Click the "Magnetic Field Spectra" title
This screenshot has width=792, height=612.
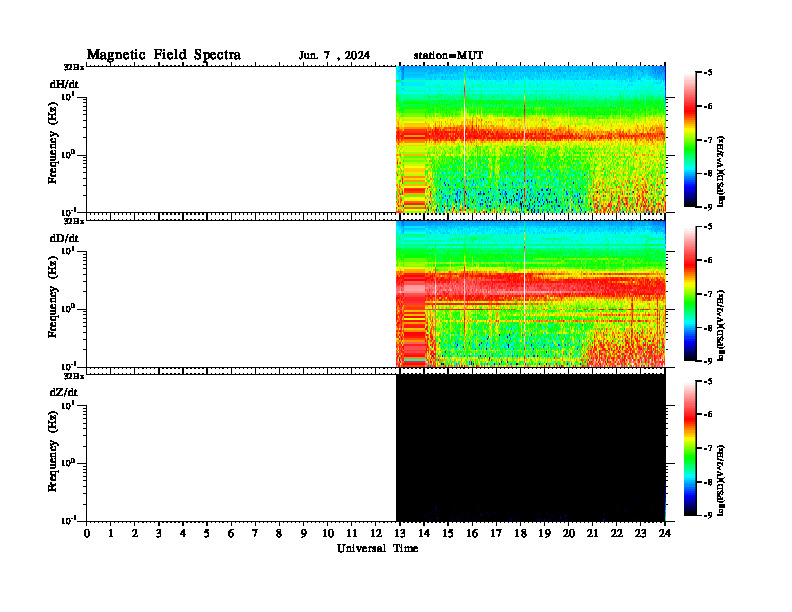[x=164, y=55]
